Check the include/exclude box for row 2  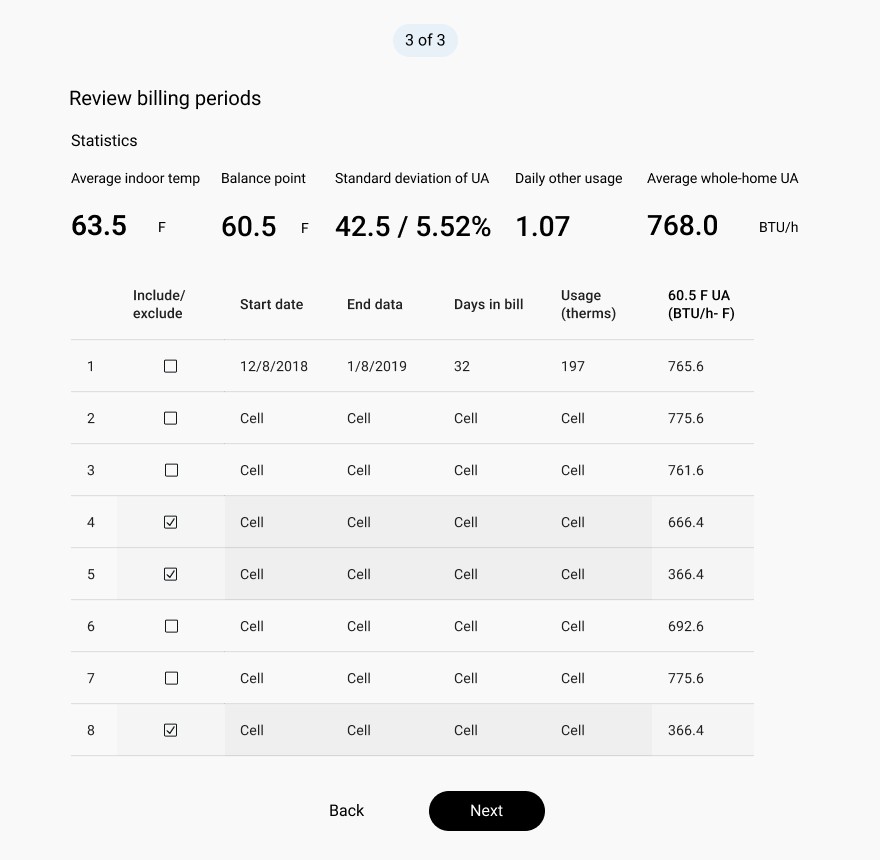click(170, 418)
